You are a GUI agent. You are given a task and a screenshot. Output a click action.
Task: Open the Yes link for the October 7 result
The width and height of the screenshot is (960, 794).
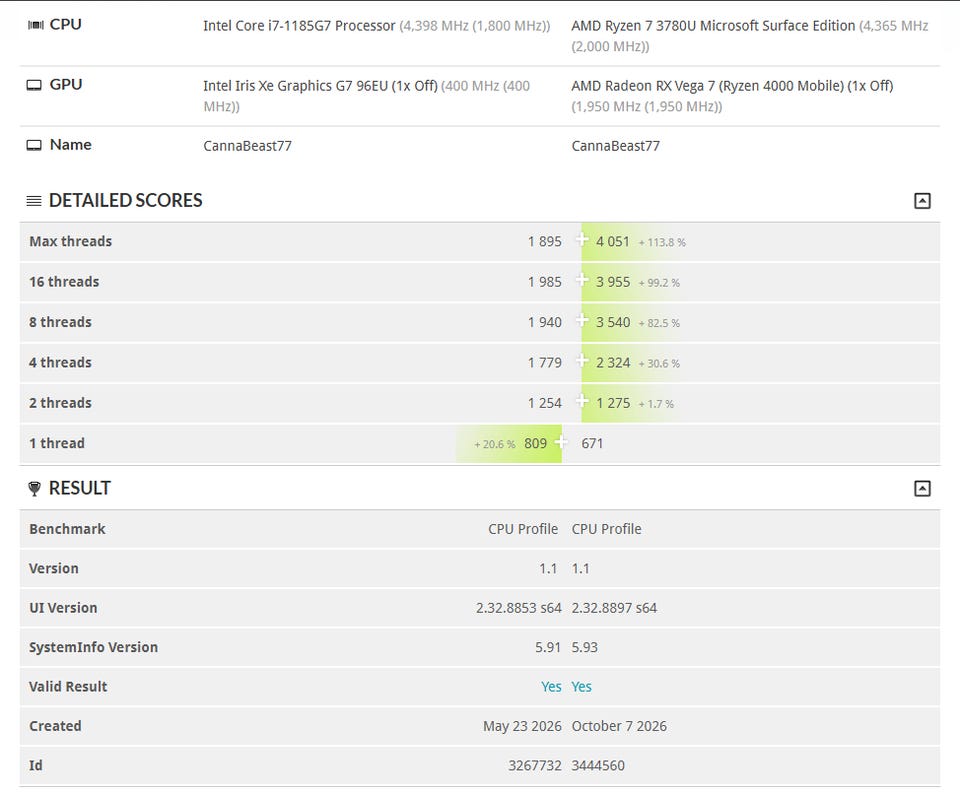coord(582,687)
